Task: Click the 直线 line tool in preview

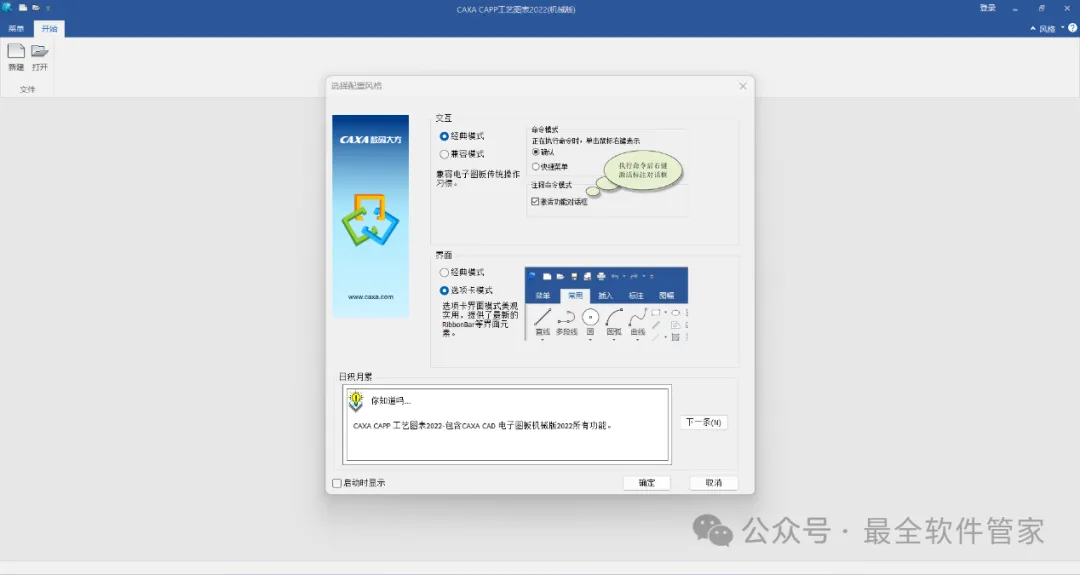Action: point(543,323)
